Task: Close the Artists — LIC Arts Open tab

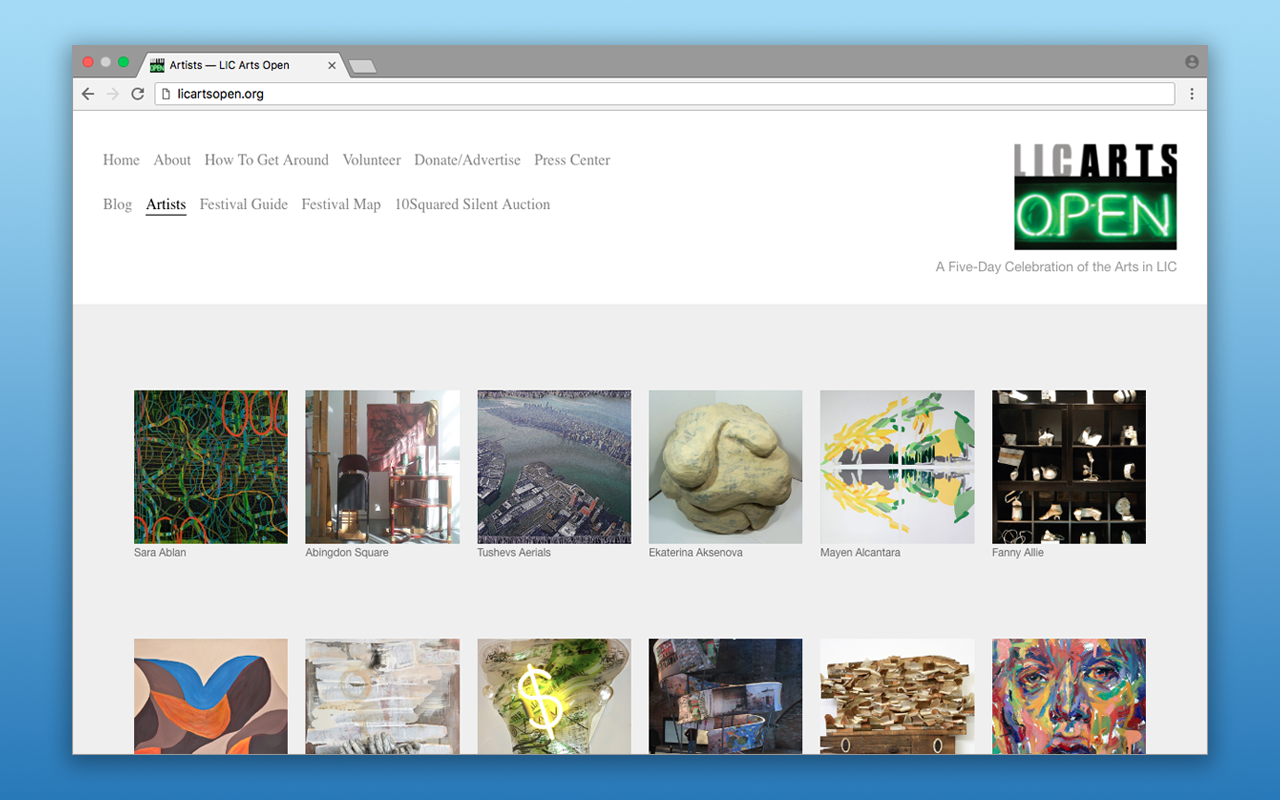Action: coord(332,65)
